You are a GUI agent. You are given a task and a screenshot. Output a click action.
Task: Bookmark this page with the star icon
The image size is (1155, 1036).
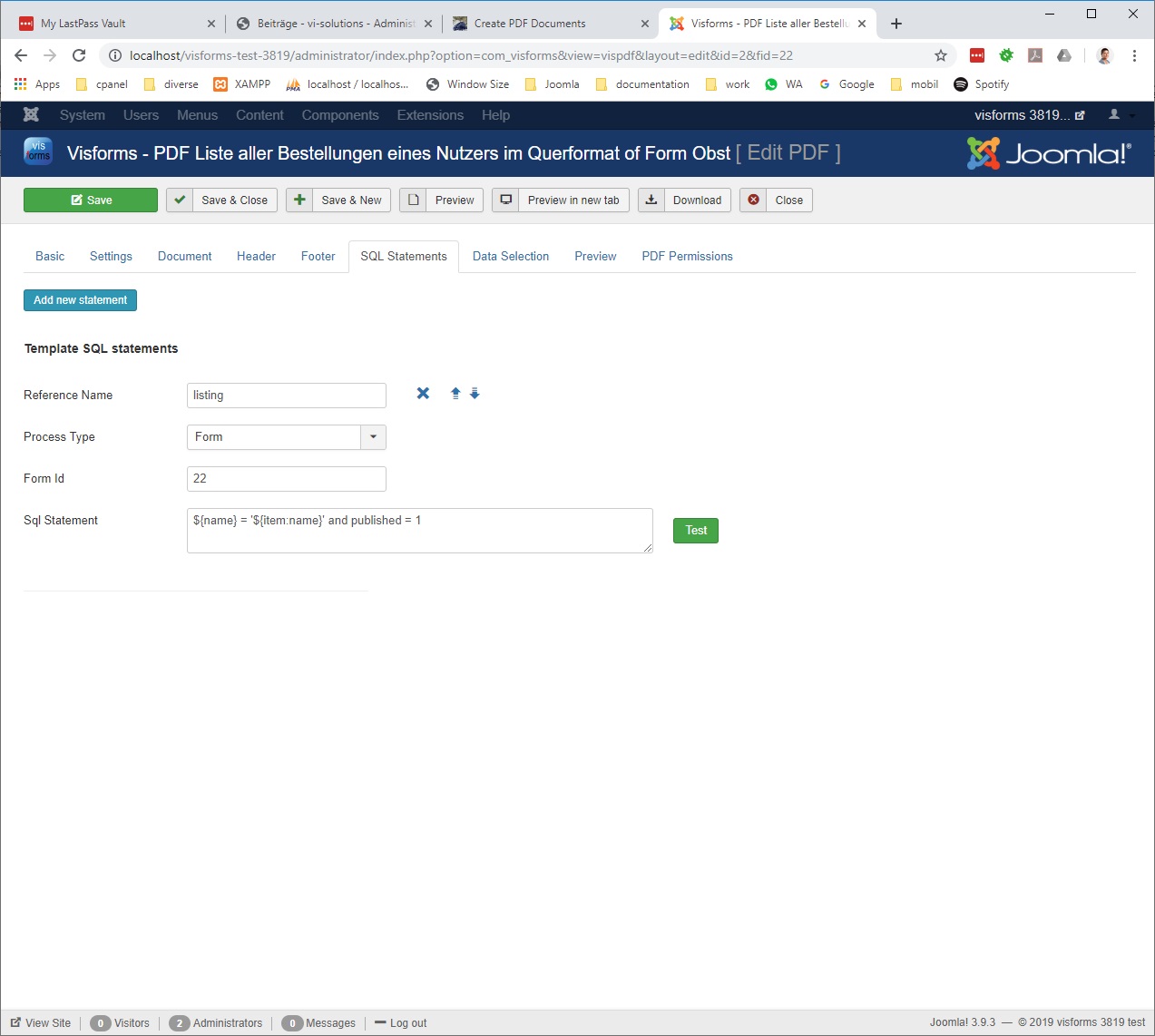(941, 55)
